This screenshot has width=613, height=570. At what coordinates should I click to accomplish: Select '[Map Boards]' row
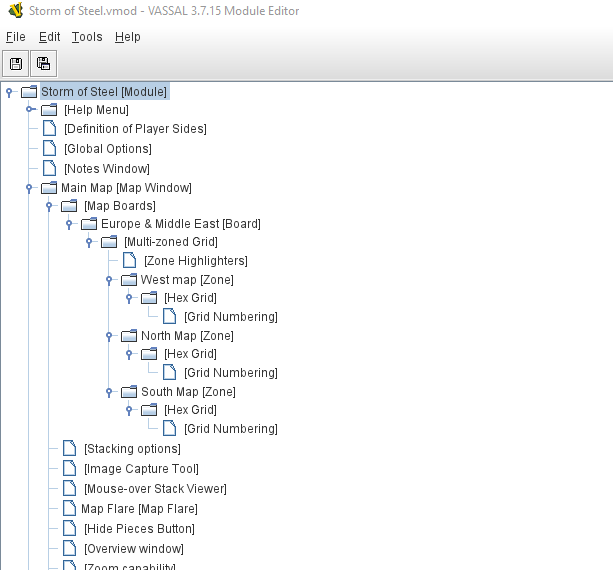point(120,206)
